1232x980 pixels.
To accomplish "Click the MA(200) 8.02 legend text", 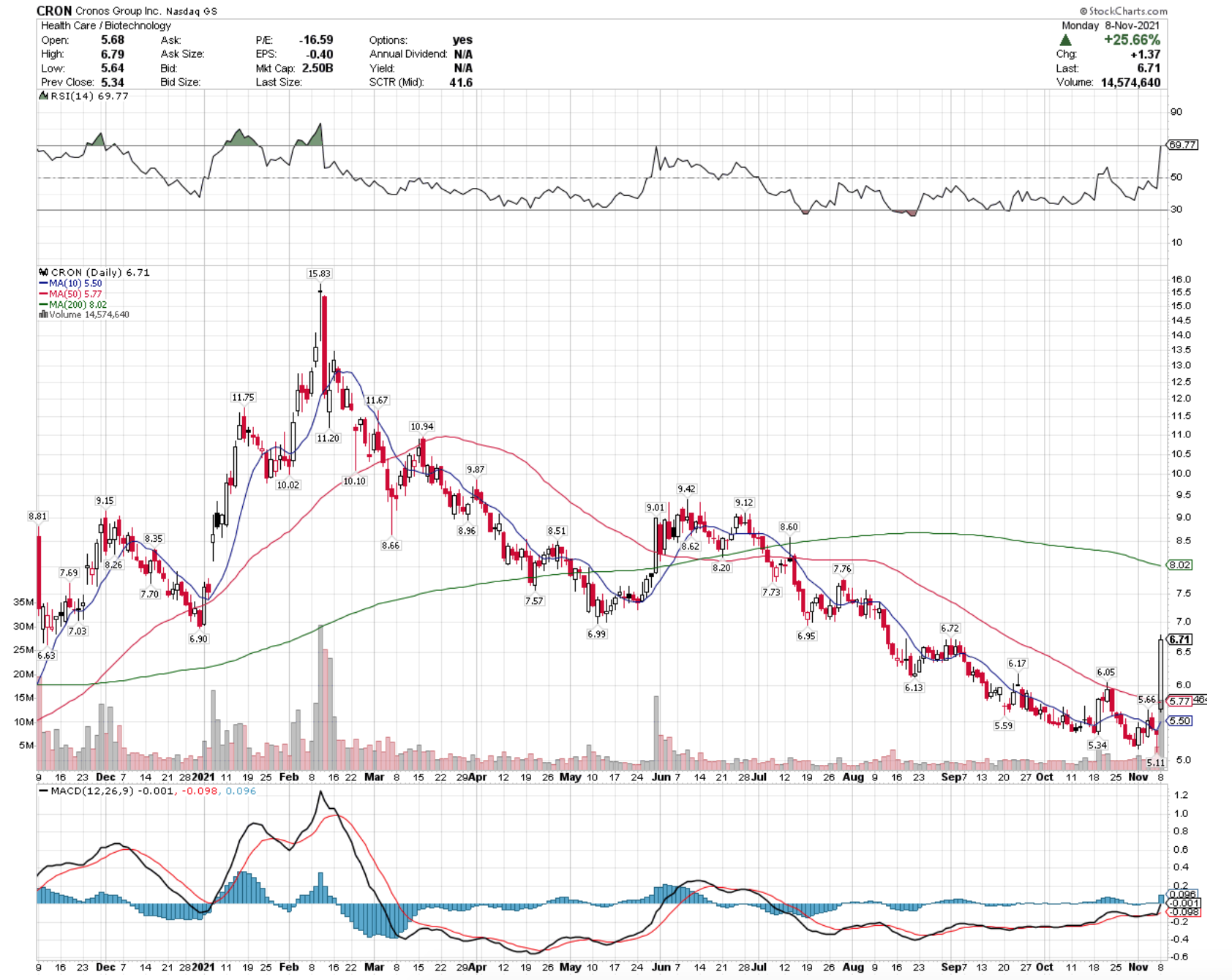I will (x=78, y=304).
